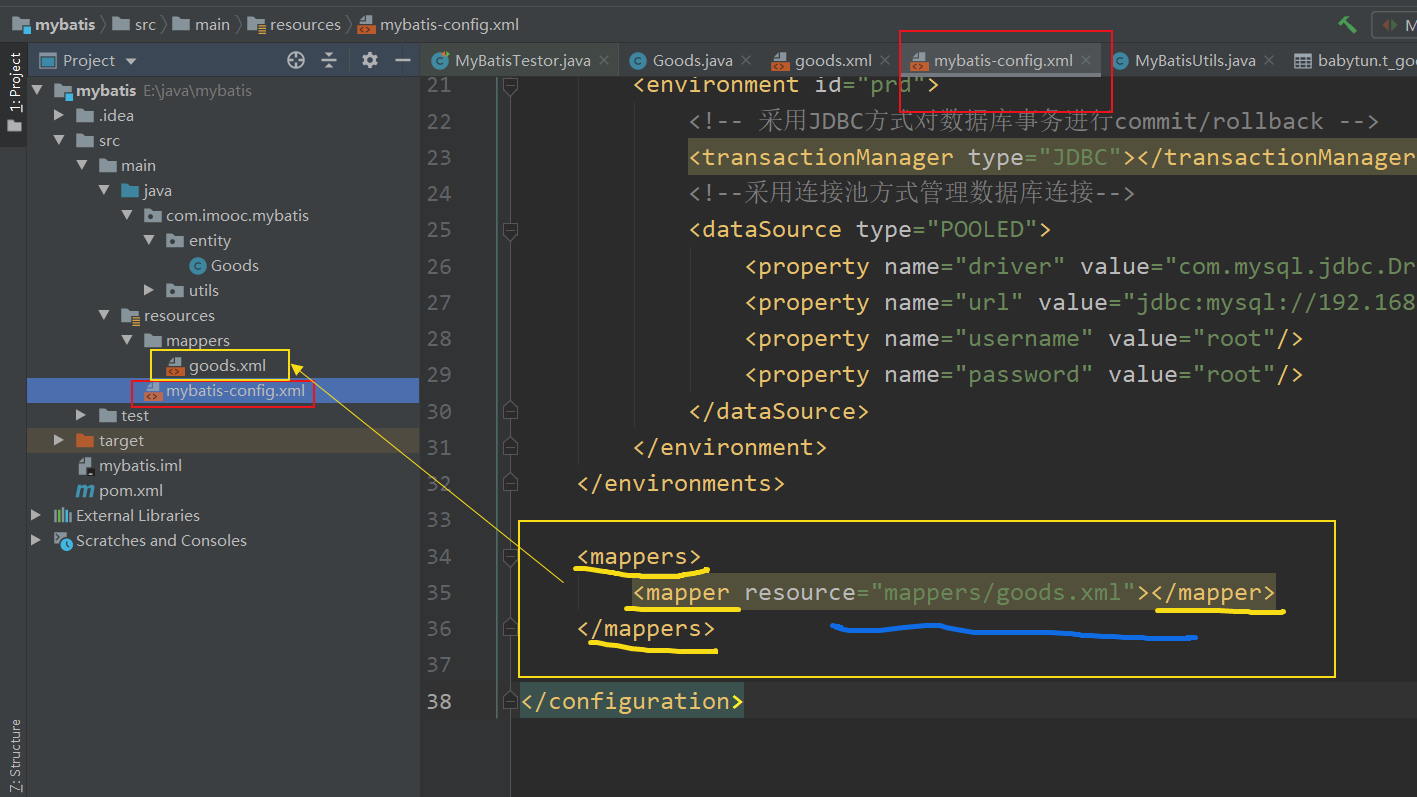Collapse all nodes in Project panel

pos(329,60)
